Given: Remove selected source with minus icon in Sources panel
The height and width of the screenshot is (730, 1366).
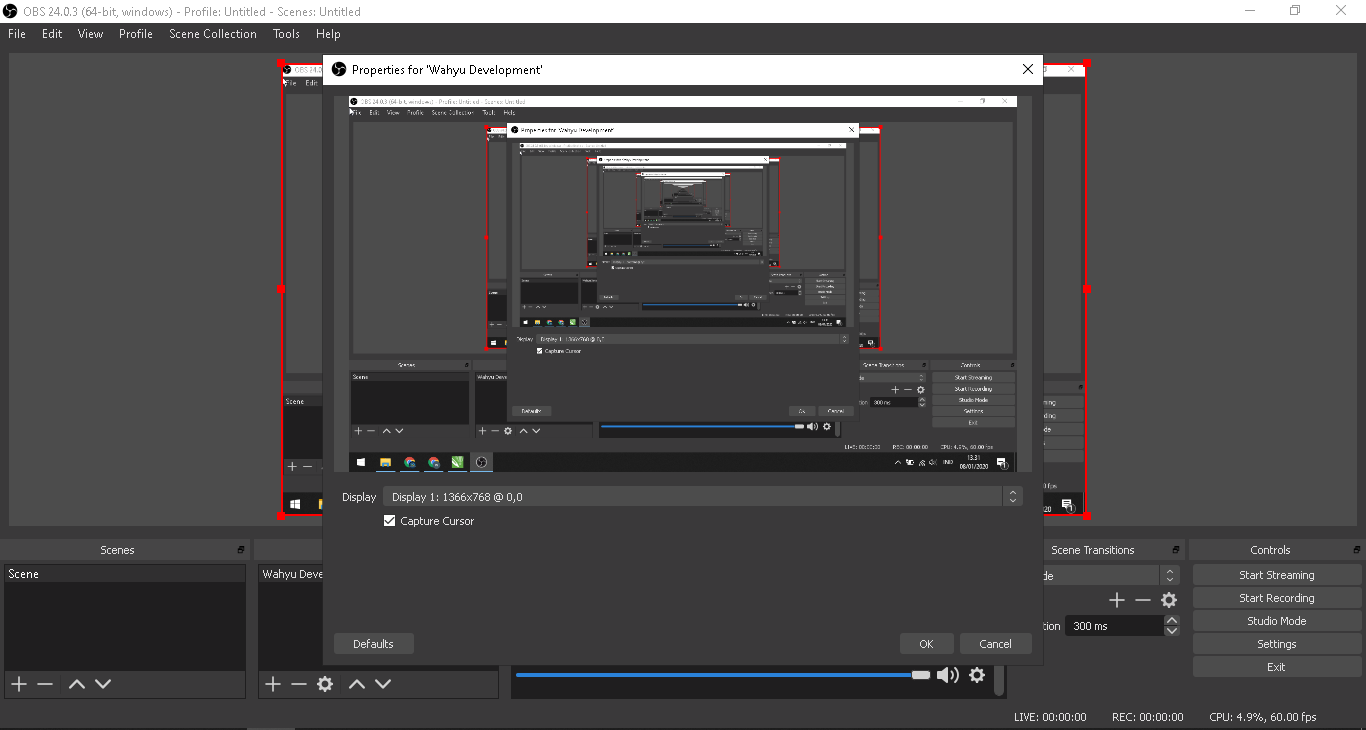Looking at the screenshot, I should tap(299, 684).
